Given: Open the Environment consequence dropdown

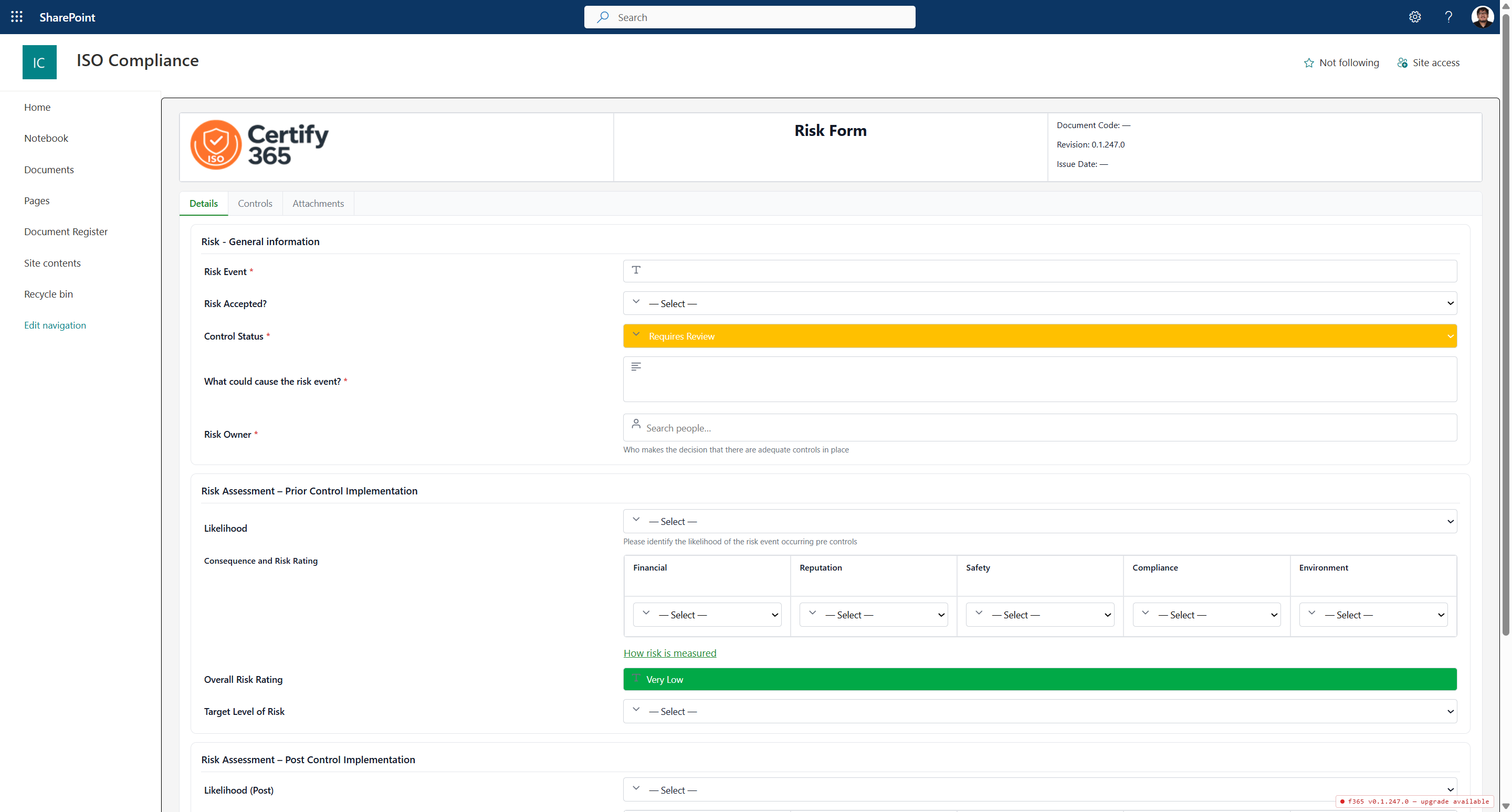Looking at the screenshot, I should tap(1373, 615).
